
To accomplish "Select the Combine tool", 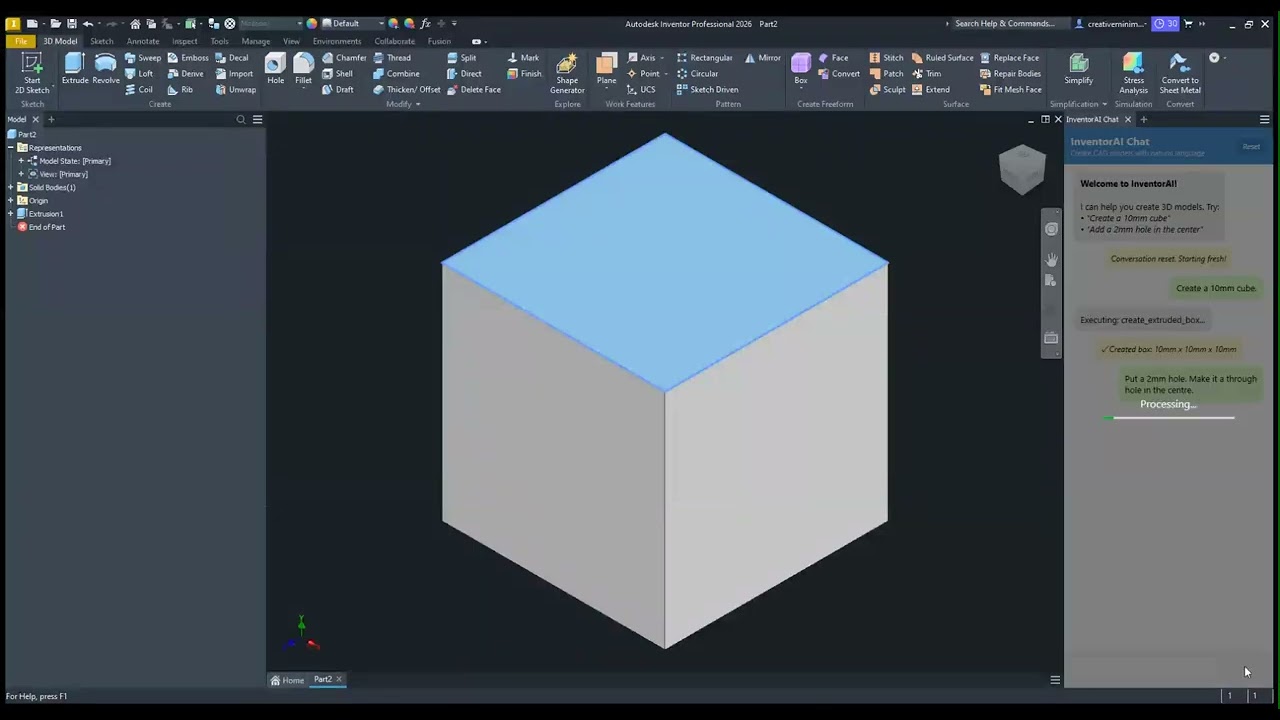I will point(396,74).
